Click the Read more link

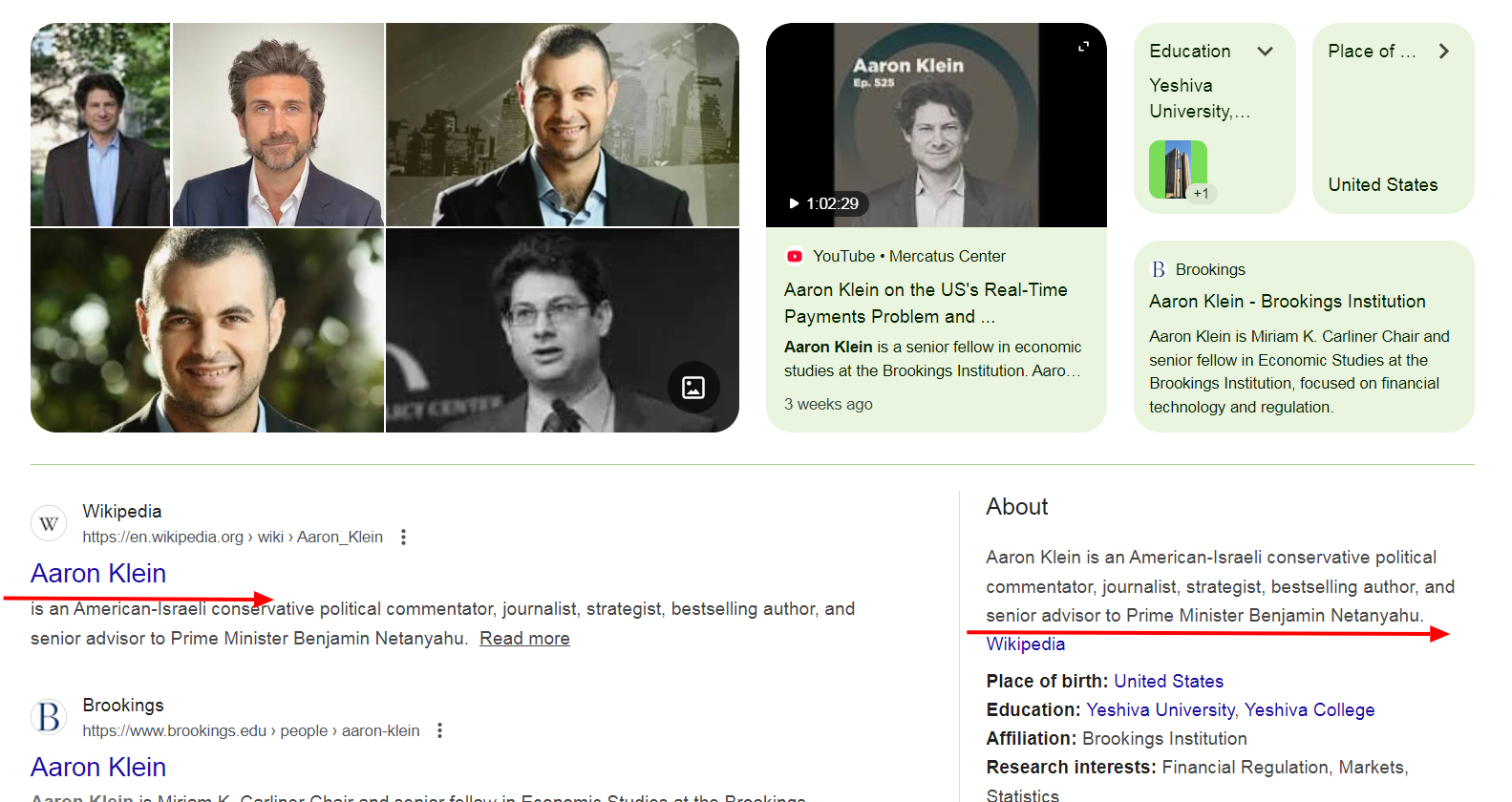click(x=524, y=638)
